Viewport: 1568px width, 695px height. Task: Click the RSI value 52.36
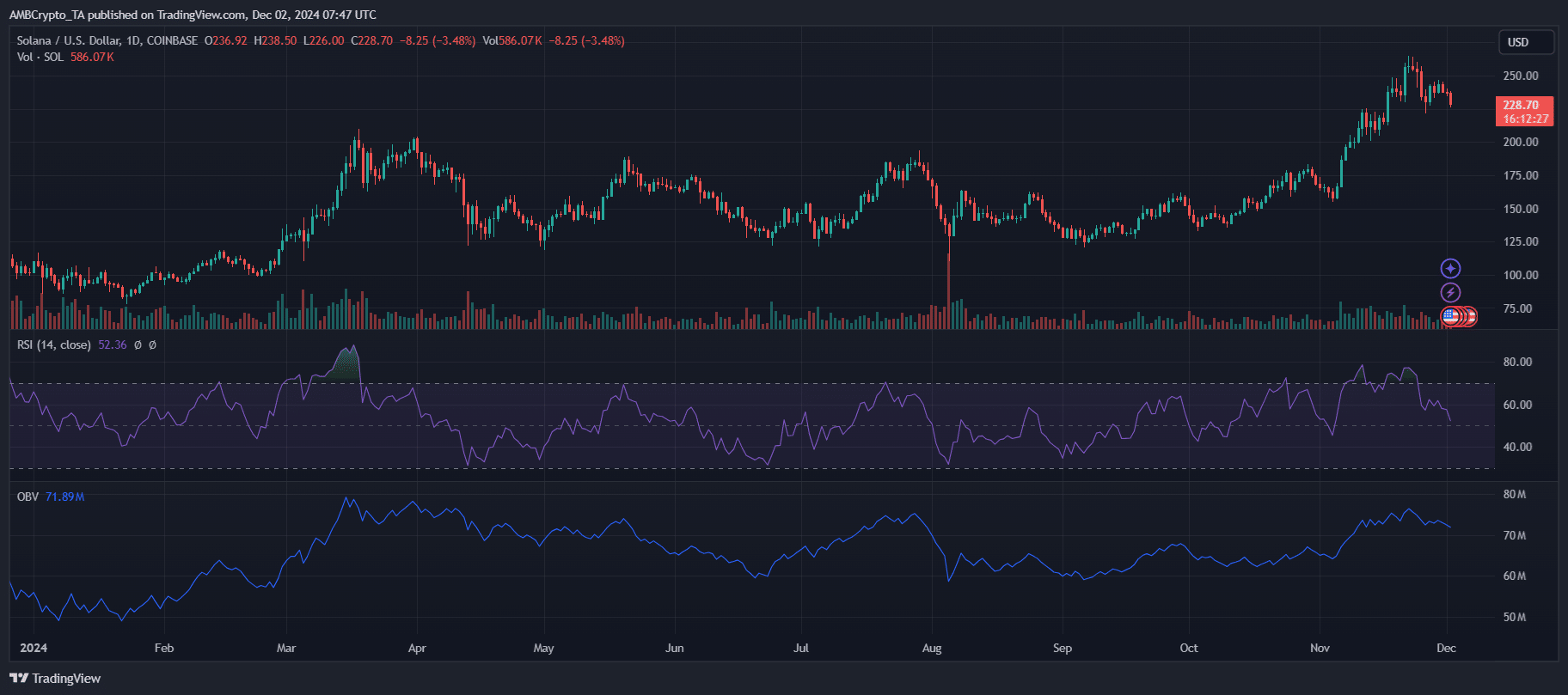click(112, 344)
